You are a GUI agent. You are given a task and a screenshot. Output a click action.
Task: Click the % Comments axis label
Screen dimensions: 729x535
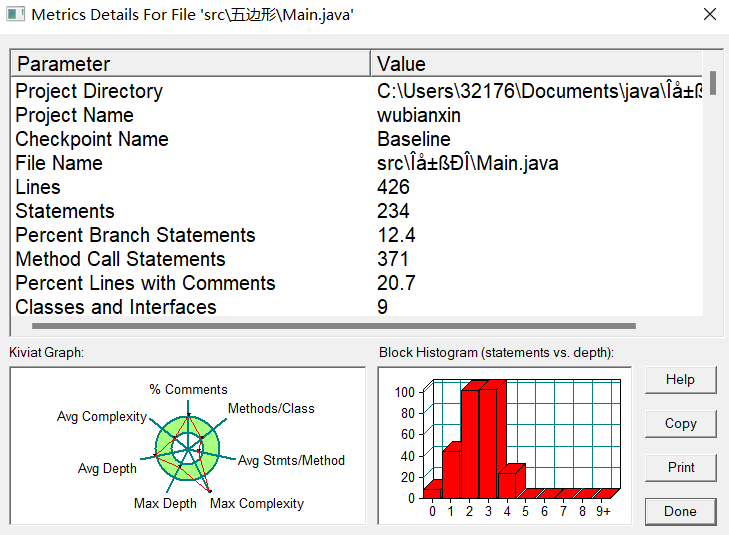click(188, 390)
